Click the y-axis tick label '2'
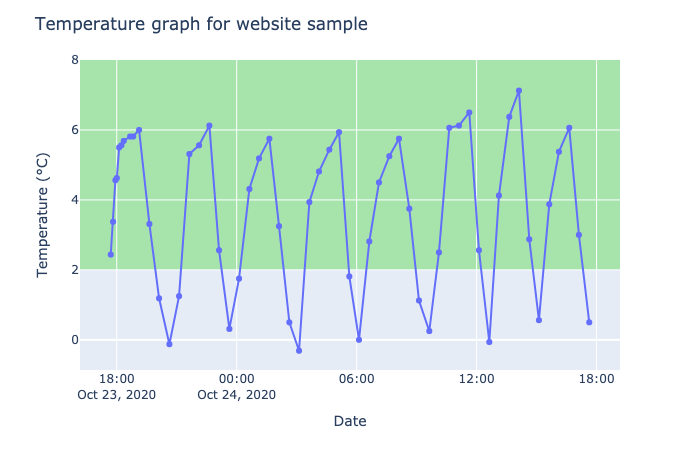The image size is (700, 450). (x=74, y=270)
